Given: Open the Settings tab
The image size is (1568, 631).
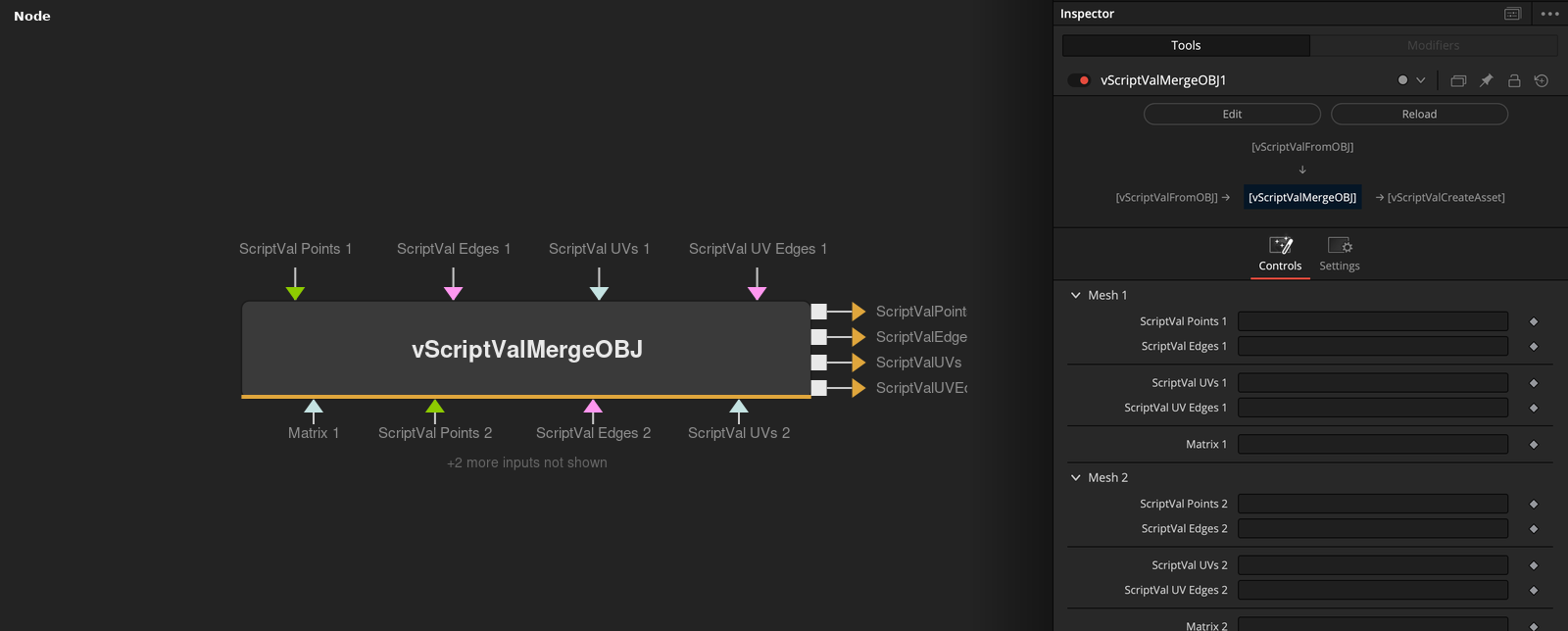Looking at the screenshot, I should click(1340, 255).
